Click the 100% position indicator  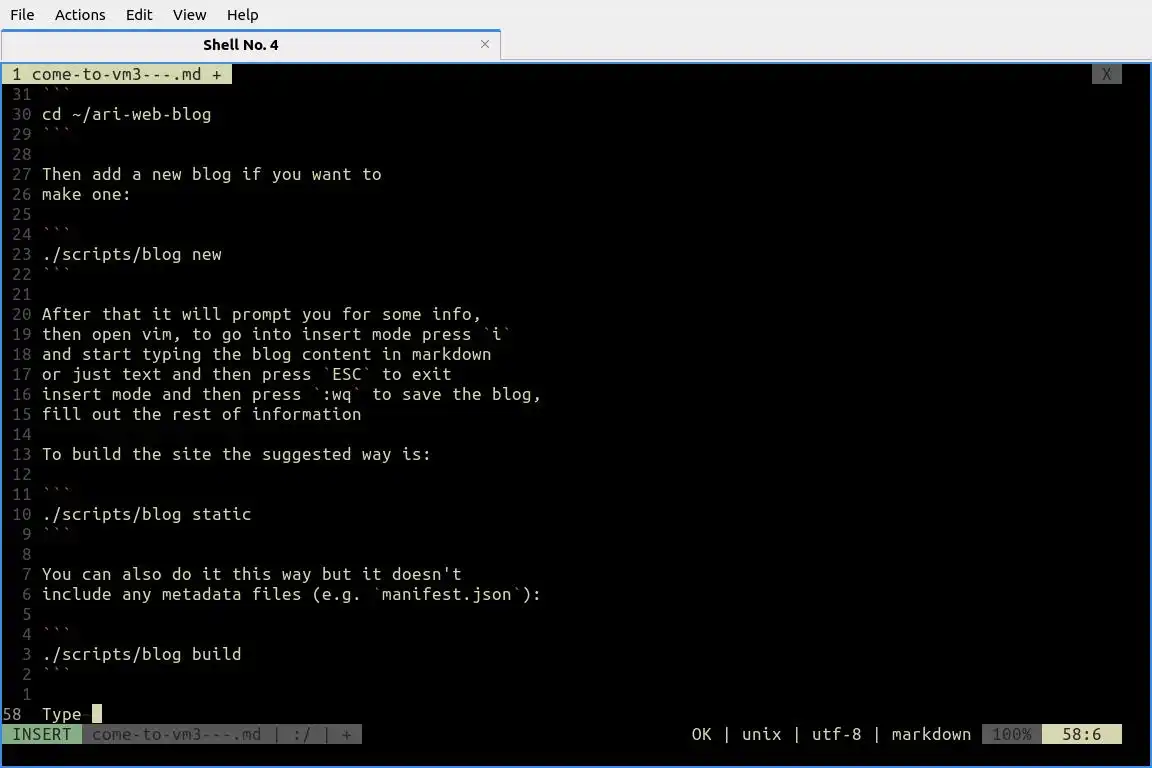(x=1012, y=734)
